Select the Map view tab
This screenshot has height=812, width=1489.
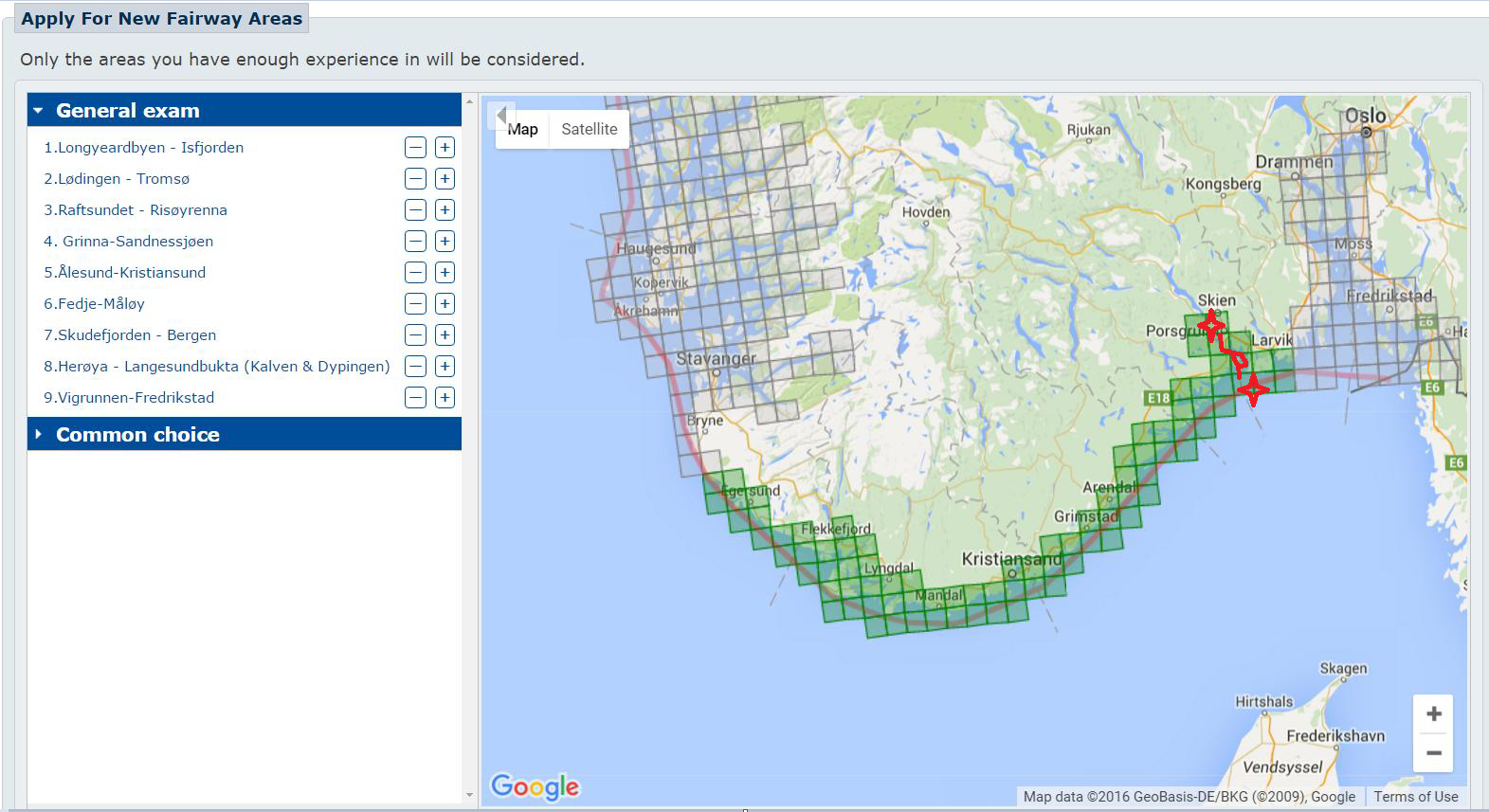click(x=523, y=130)
